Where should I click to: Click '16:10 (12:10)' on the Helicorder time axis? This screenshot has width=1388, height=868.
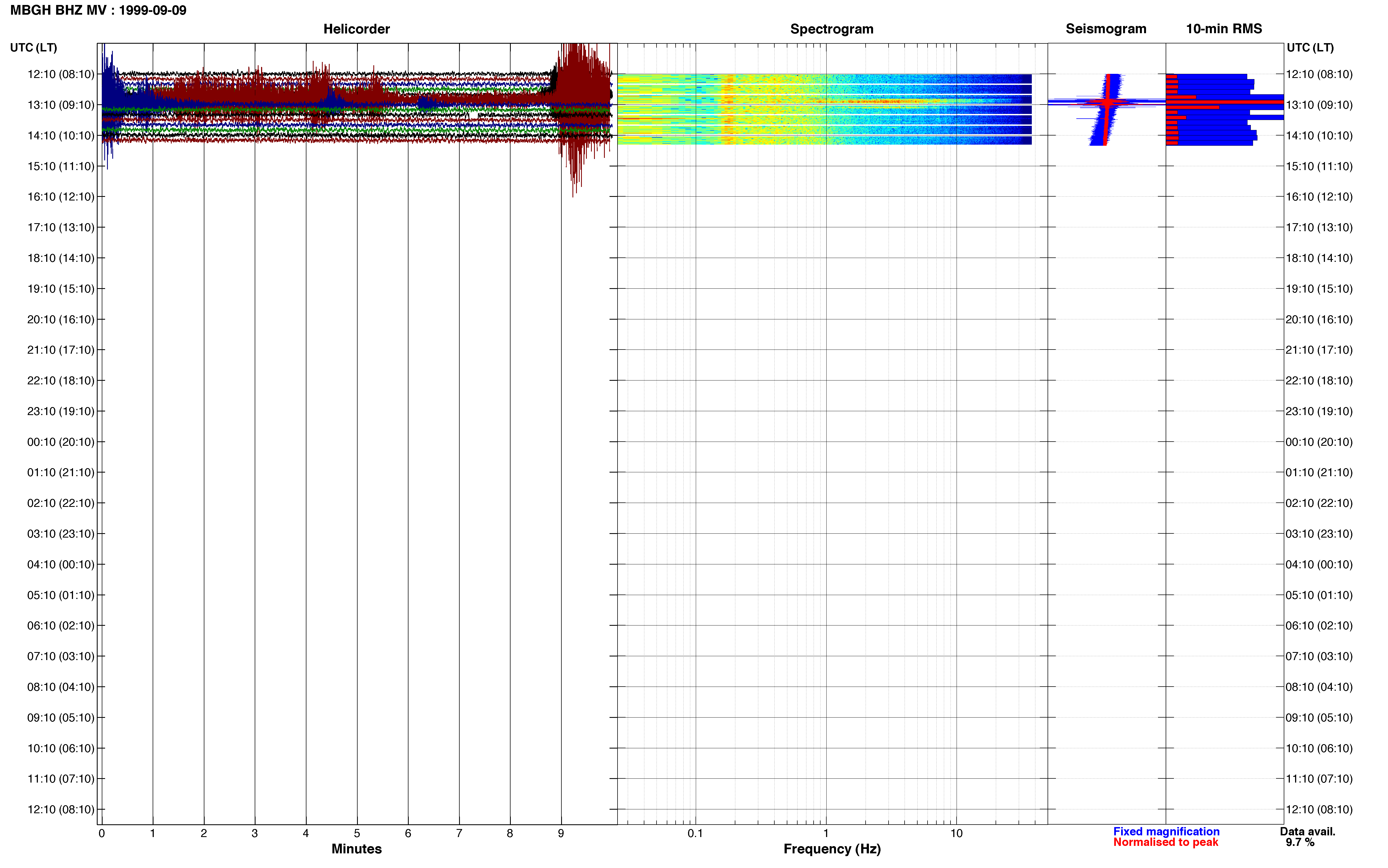coord(61,197)
